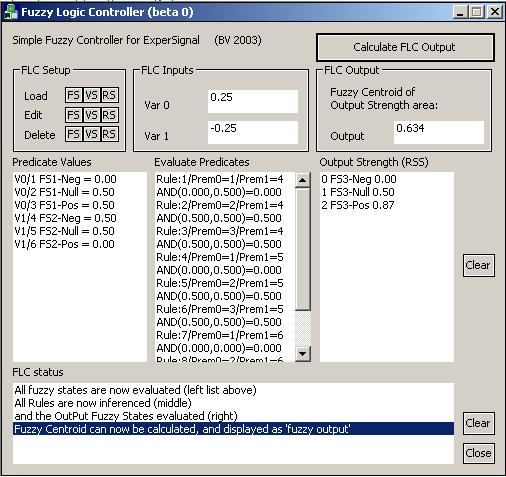The height and width of the screenshot is (477, 506).
Task: Open the application icon system menu
Action: (x=11, y=12)
